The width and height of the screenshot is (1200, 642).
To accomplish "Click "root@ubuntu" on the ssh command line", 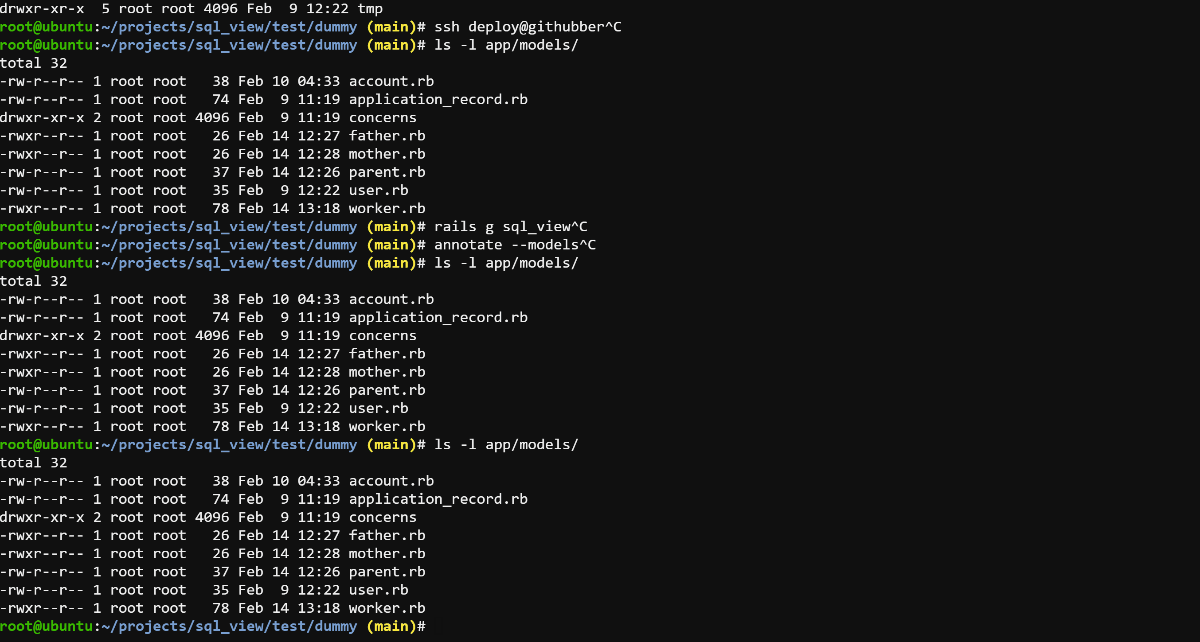I will coord(45,27).
